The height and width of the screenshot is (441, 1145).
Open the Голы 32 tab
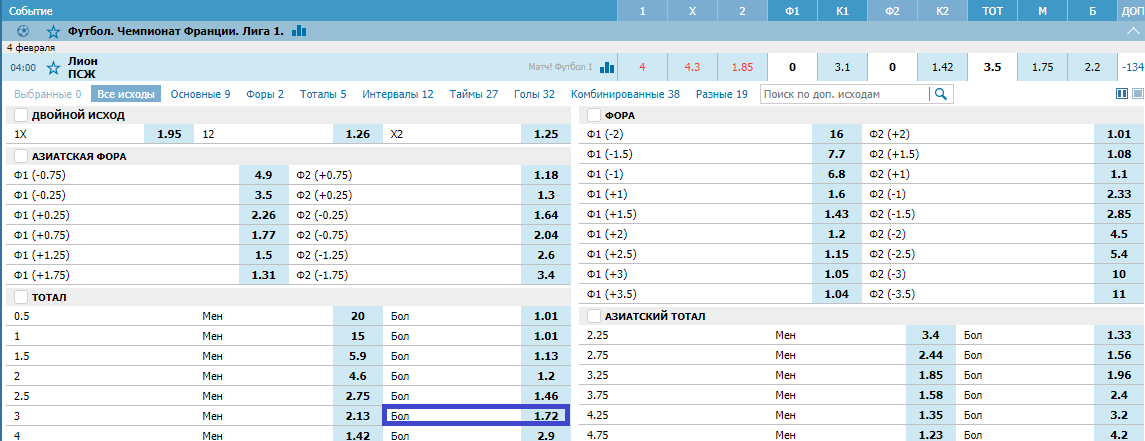point(534,94)
